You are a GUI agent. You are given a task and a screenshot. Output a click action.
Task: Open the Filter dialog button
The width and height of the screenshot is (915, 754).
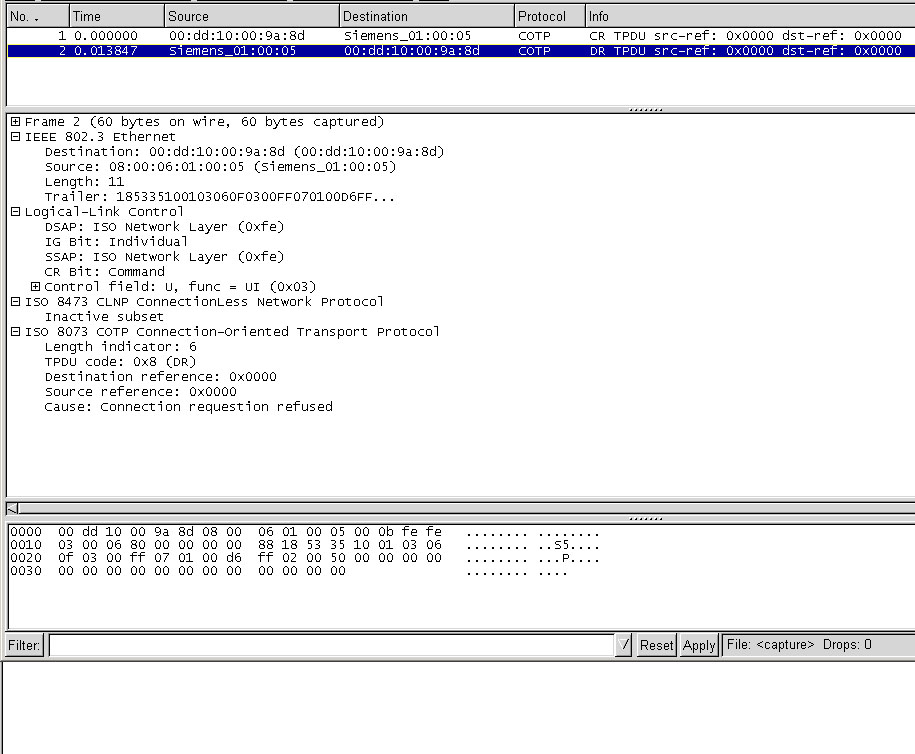pyautogui.click(x=24, y=645)
